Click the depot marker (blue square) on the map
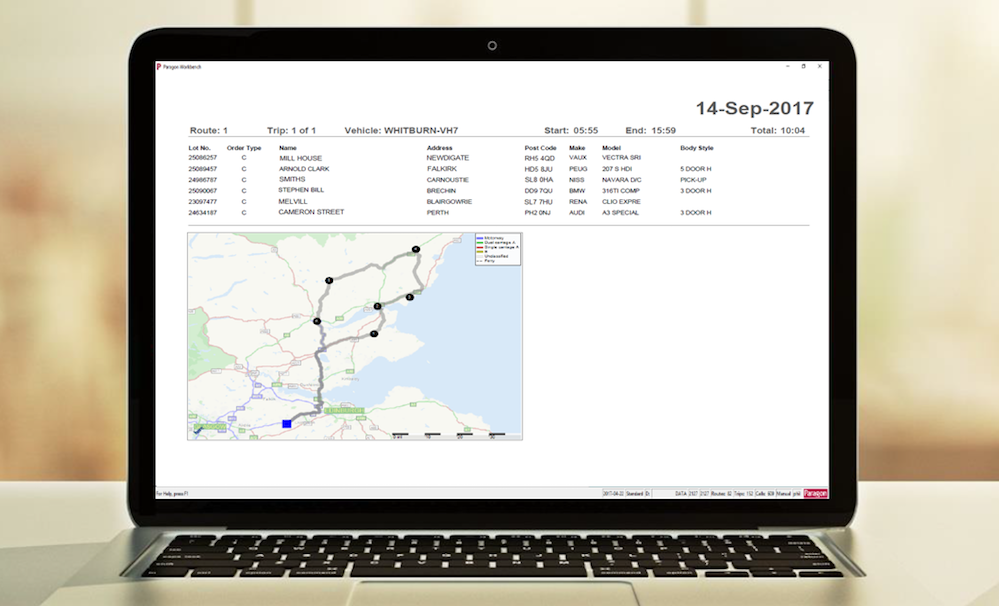 pyautogui.click(x=285, y=422)
